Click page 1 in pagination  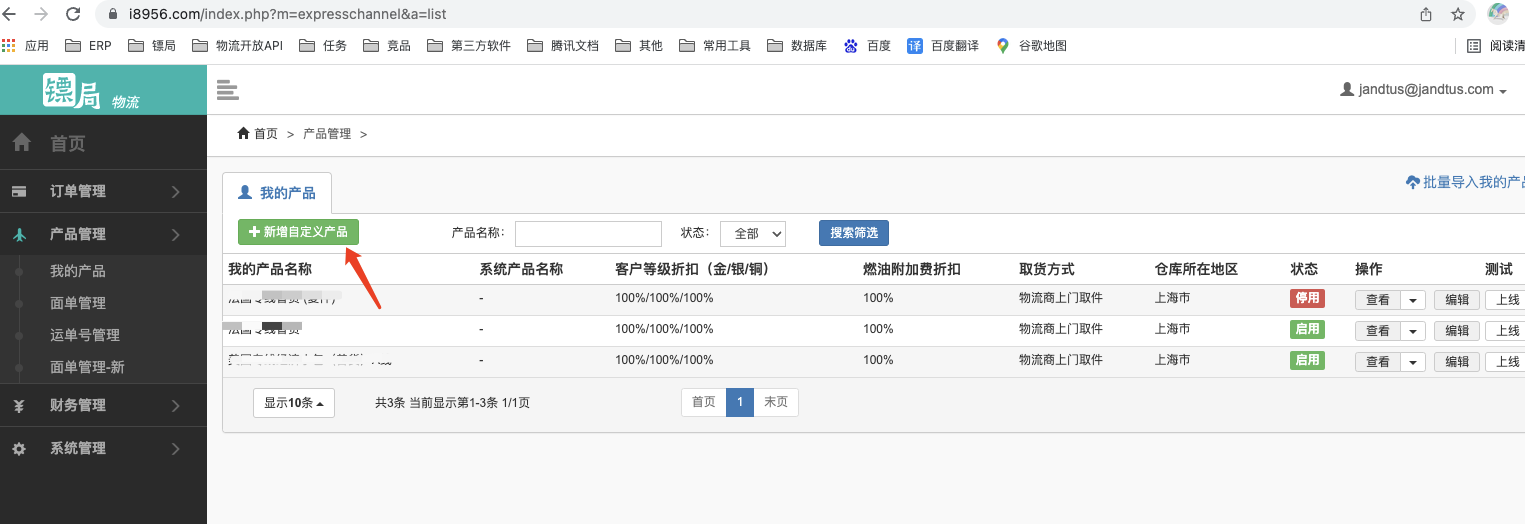[x=740, y=402]
